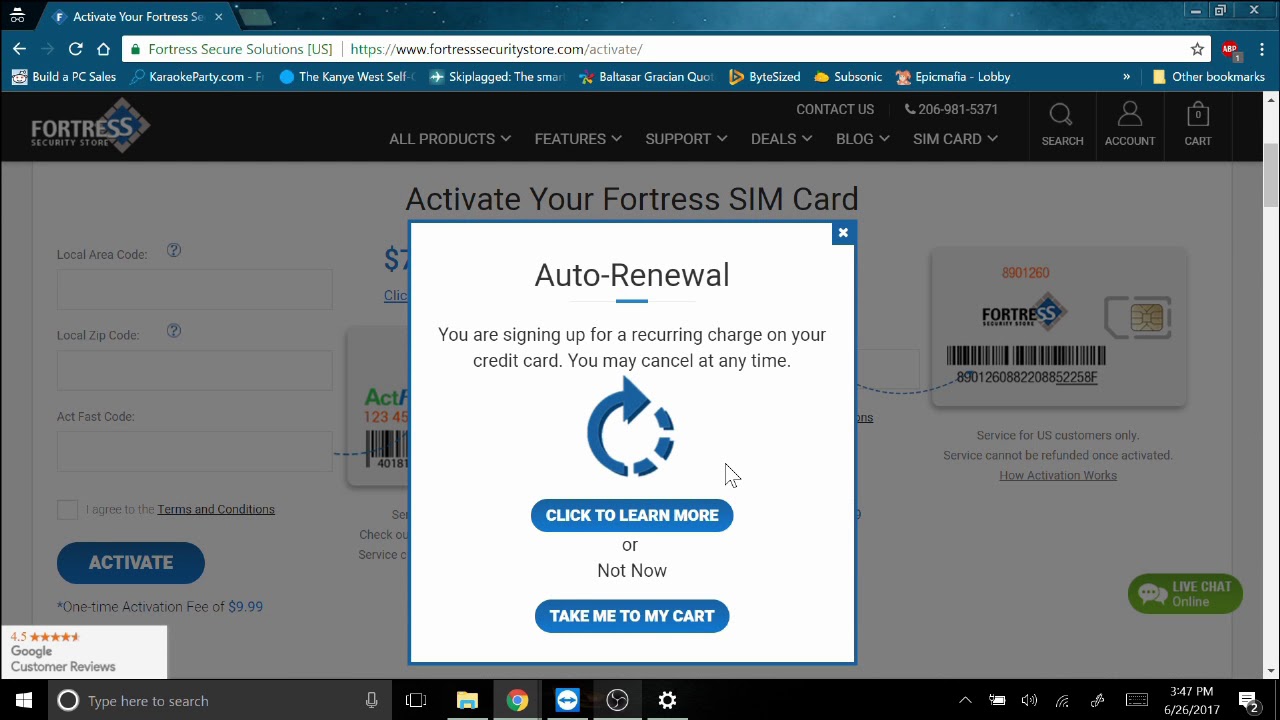Screen dimensions: 1280x720
Task: Bookmark this page with star icon
Action: [1197, 49]
